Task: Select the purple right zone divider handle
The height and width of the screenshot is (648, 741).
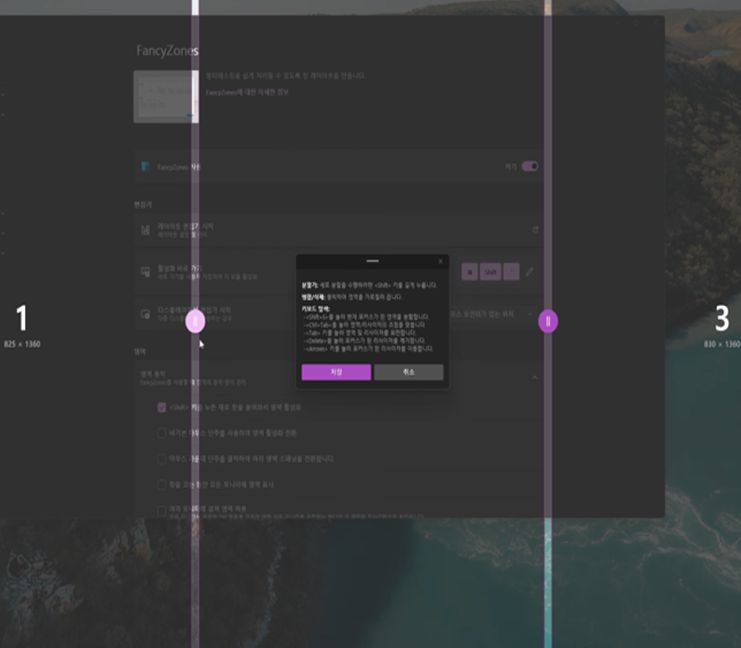Action: tap(548, 321)
